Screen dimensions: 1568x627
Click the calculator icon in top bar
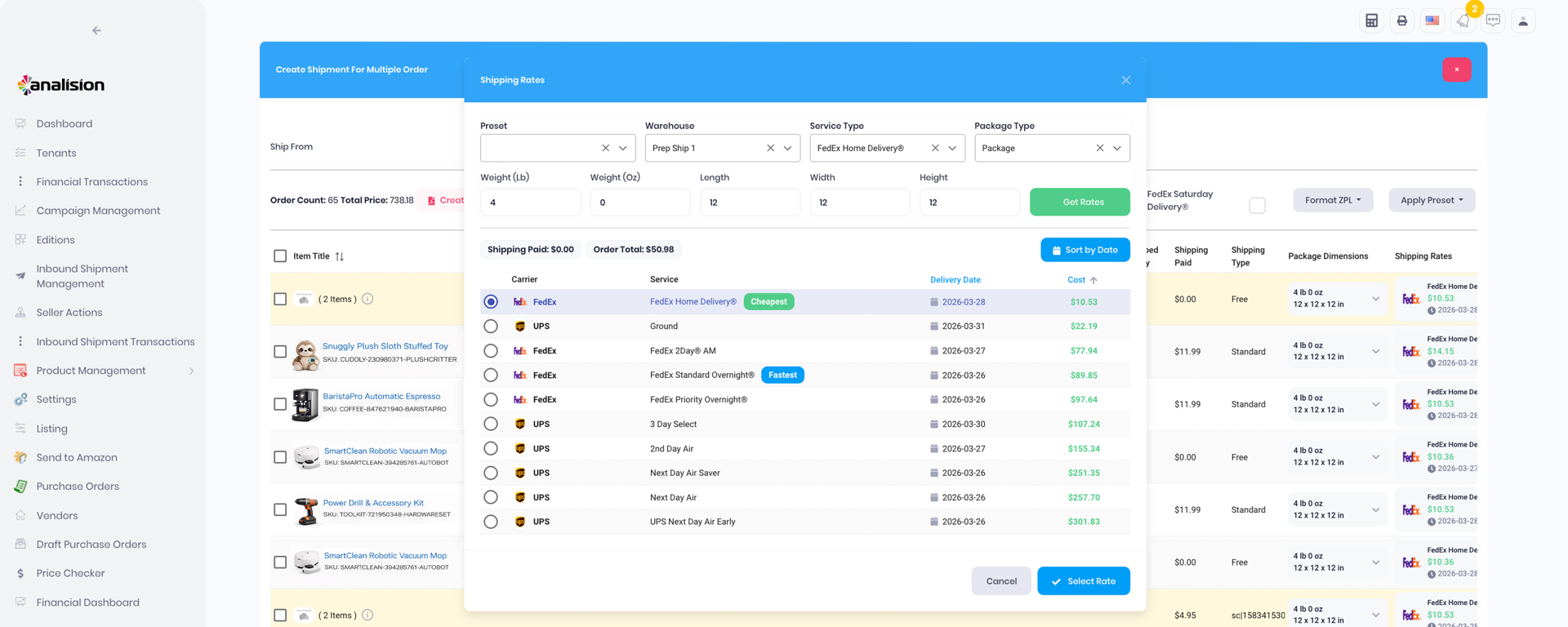[1371, 21]
